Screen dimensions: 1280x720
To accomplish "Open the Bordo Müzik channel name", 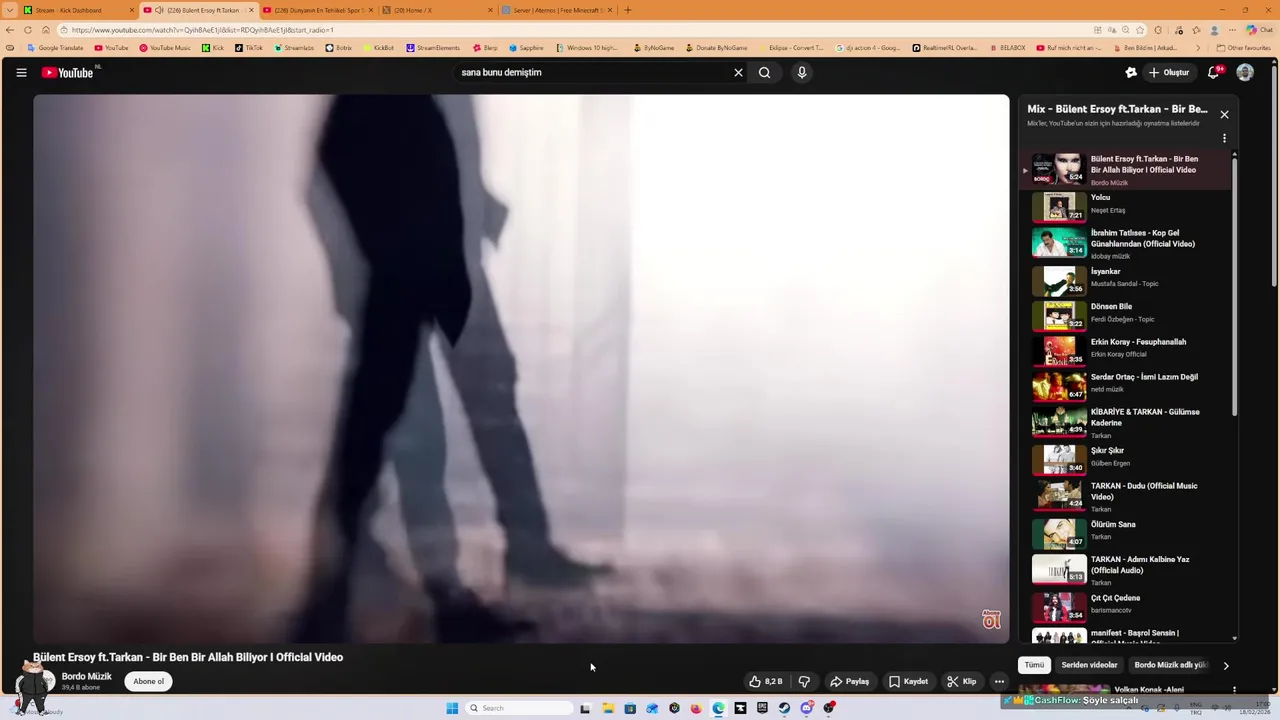I will click(87, 676).
